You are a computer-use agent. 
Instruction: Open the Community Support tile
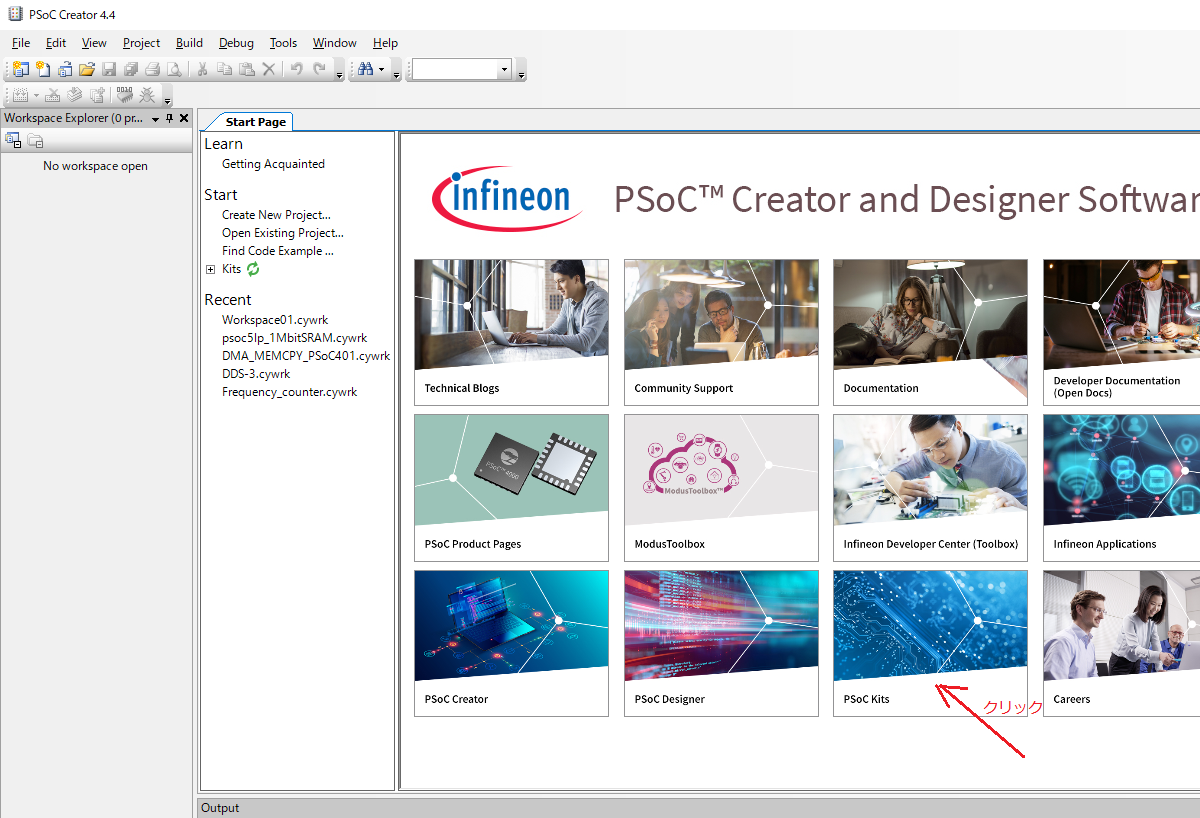(x=721, y=332)
